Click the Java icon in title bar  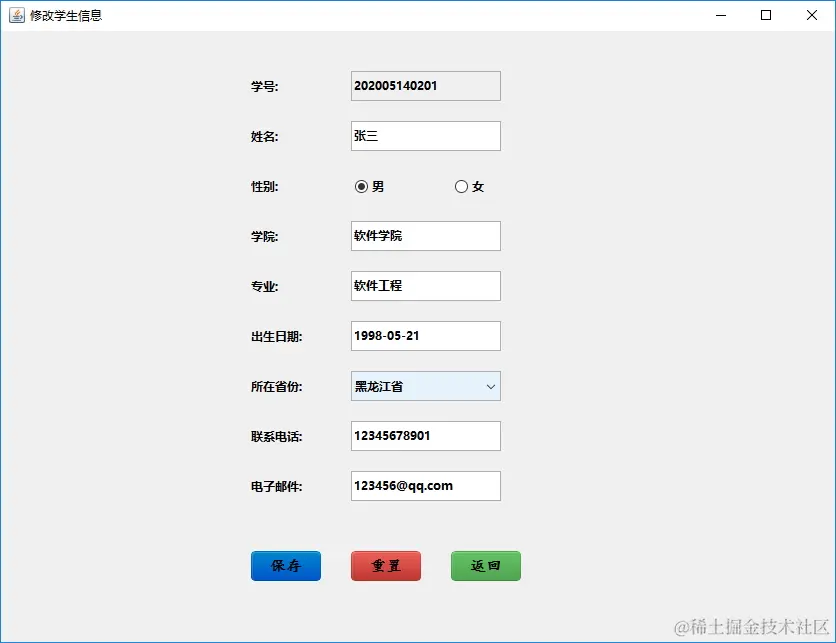point(17,15)
